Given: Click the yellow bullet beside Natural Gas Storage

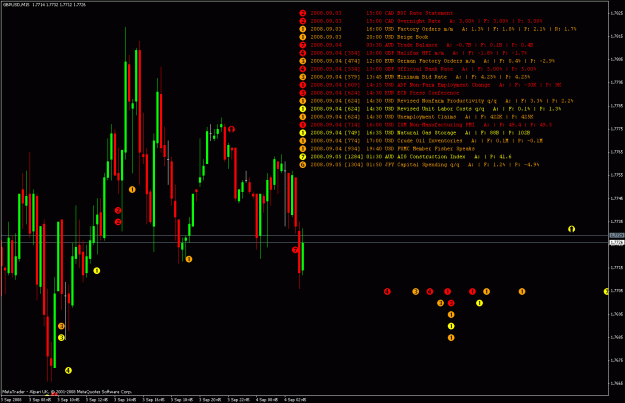Looking at the screenshot, I should (303, 133).
